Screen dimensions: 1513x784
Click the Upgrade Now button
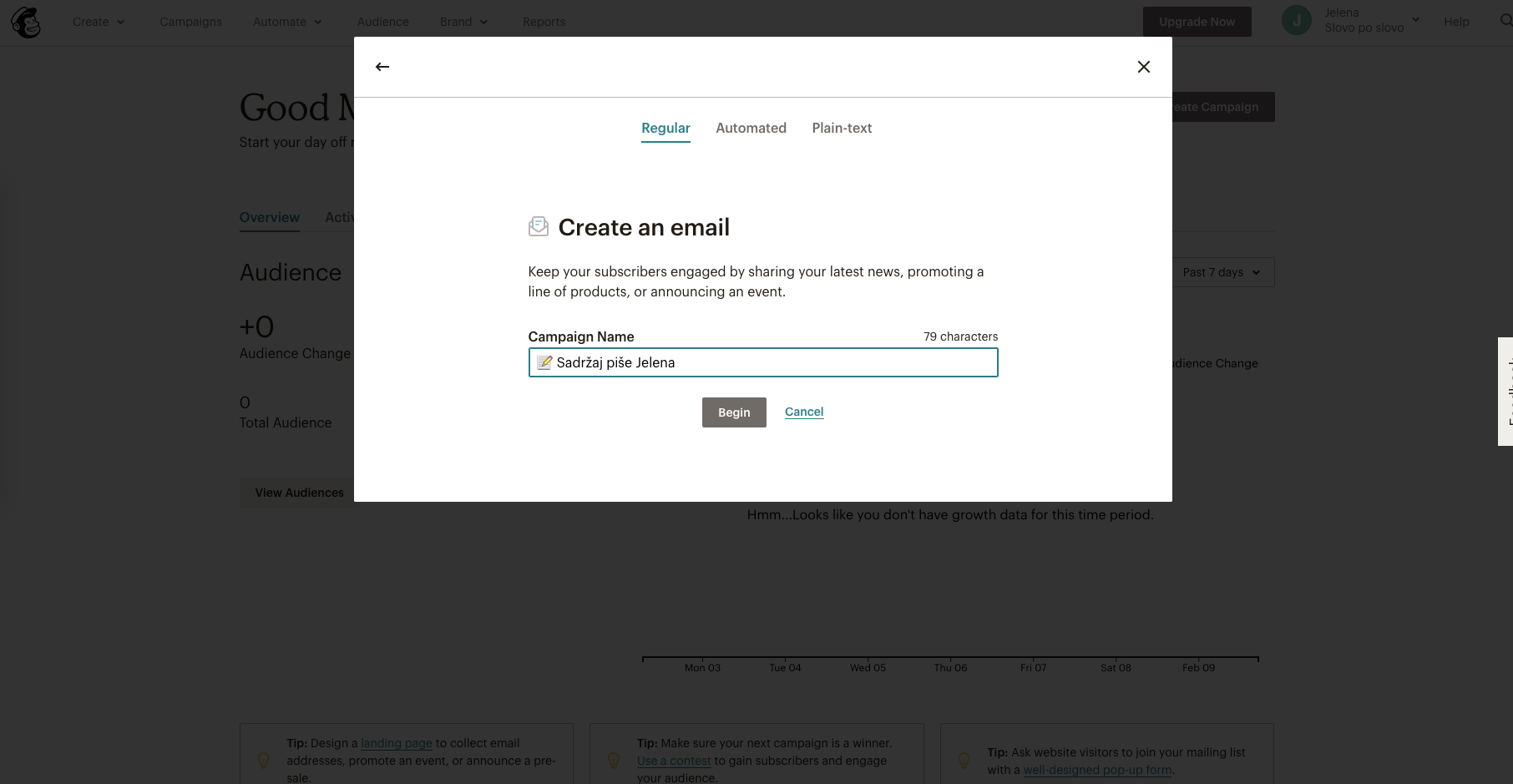click(x=1197, y=22)
